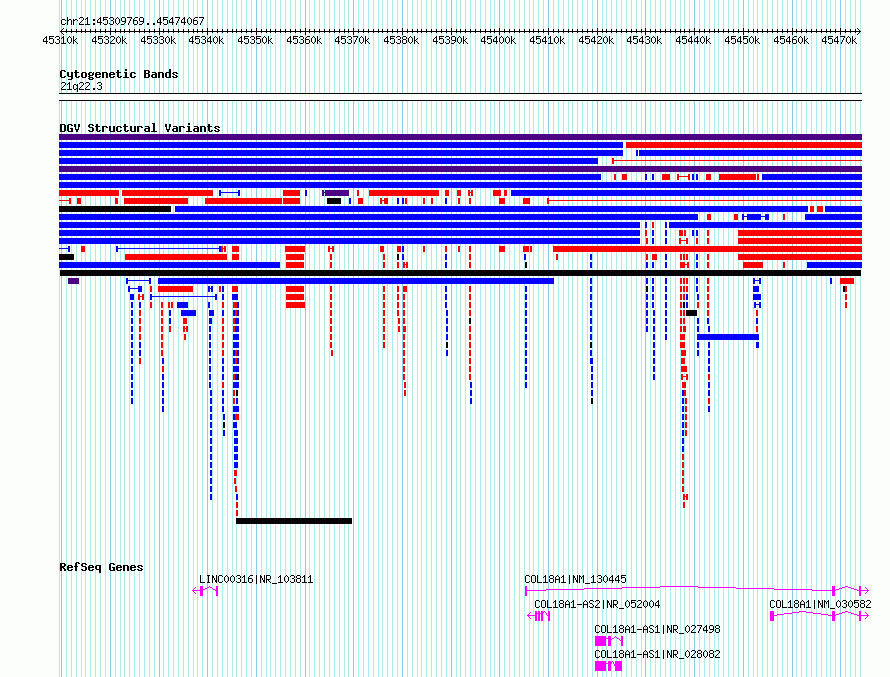Viewport: 890px width, 677px height.
Task: Select the short purple variant bar near 45367k
Action: (x=337, y=193)
